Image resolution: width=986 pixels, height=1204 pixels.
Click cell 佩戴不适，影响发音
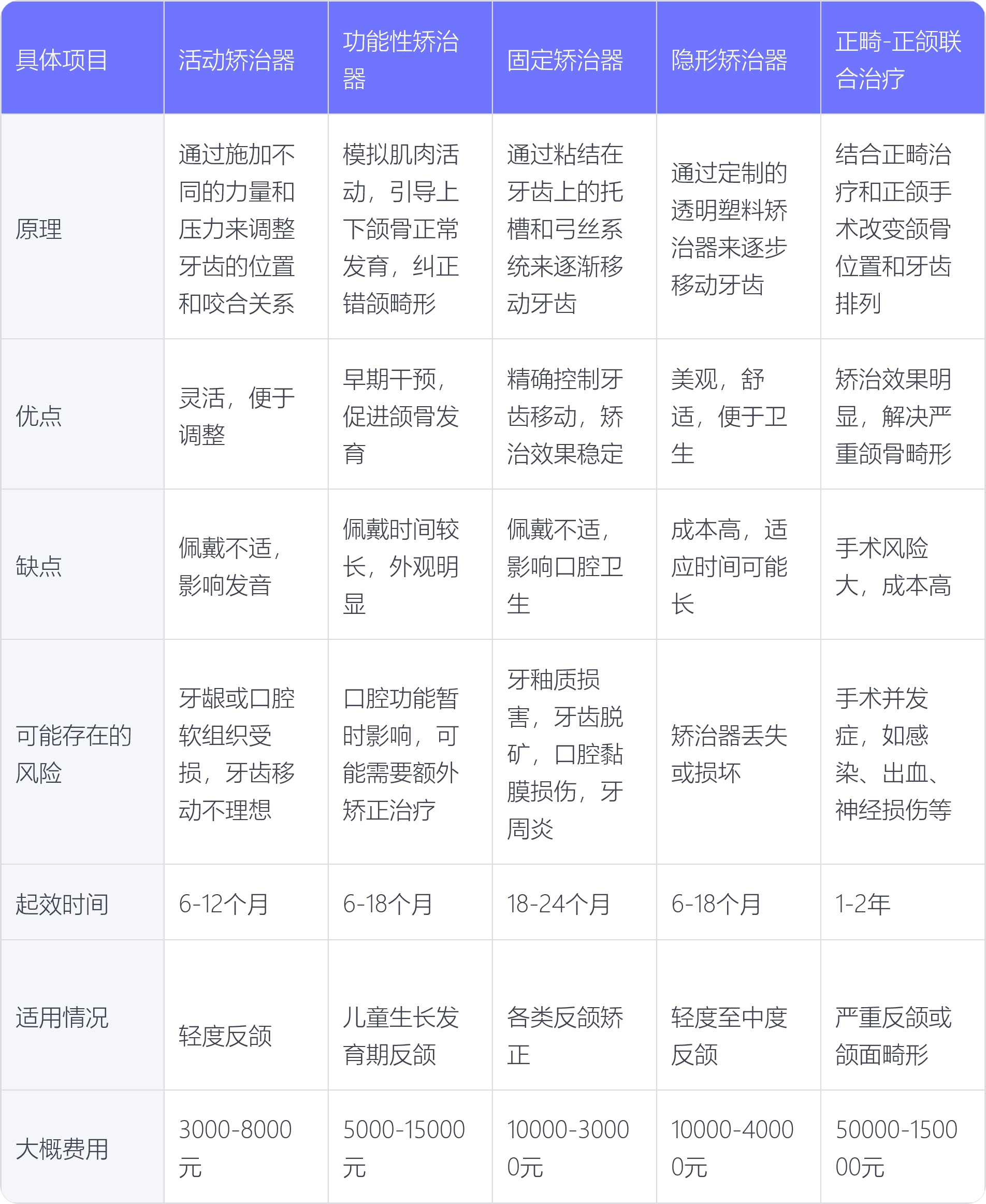(246, 564)
